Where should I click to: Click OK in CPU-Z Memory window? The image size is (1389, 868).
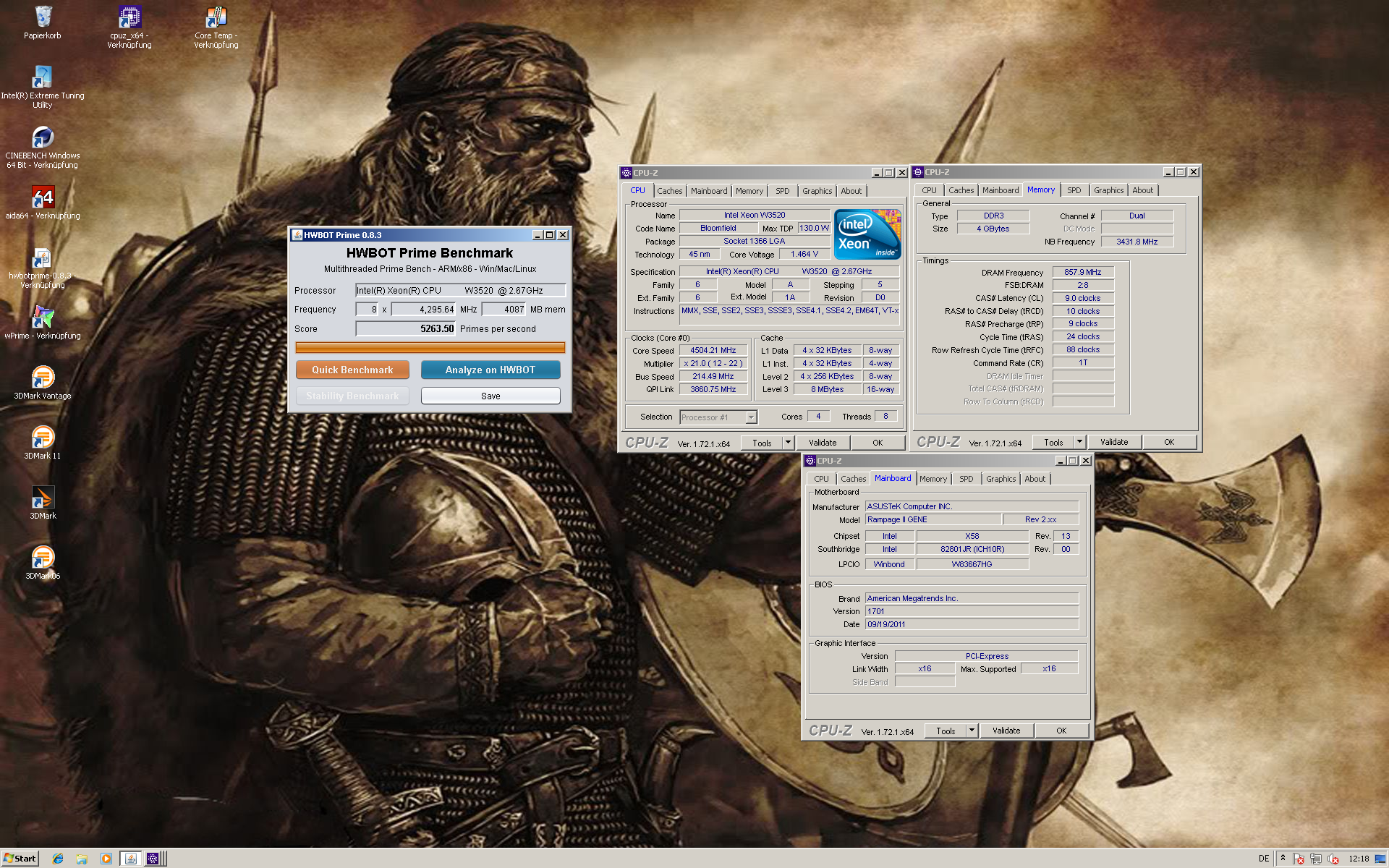[x=1169, y=442]
